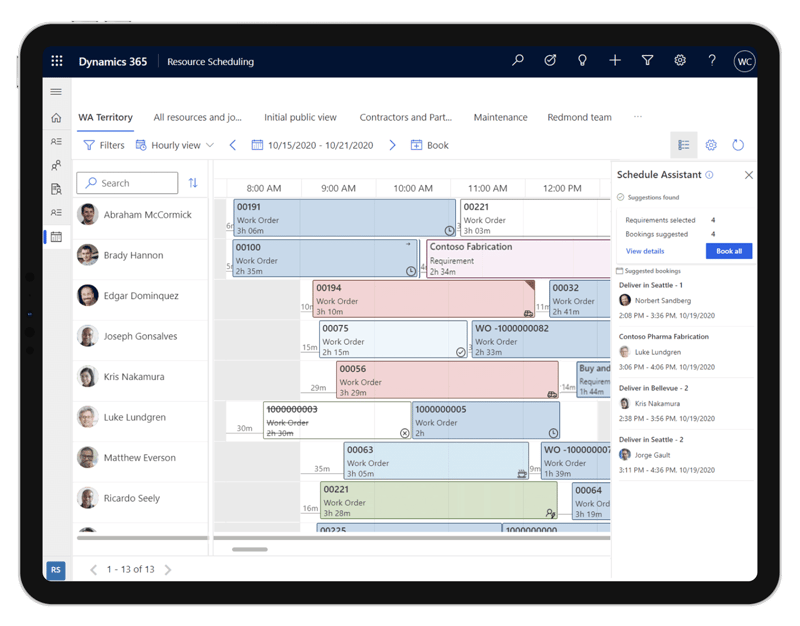Screen dimensions: 800x626
Task: Click the resource Search field
Action: pos(127,183)
